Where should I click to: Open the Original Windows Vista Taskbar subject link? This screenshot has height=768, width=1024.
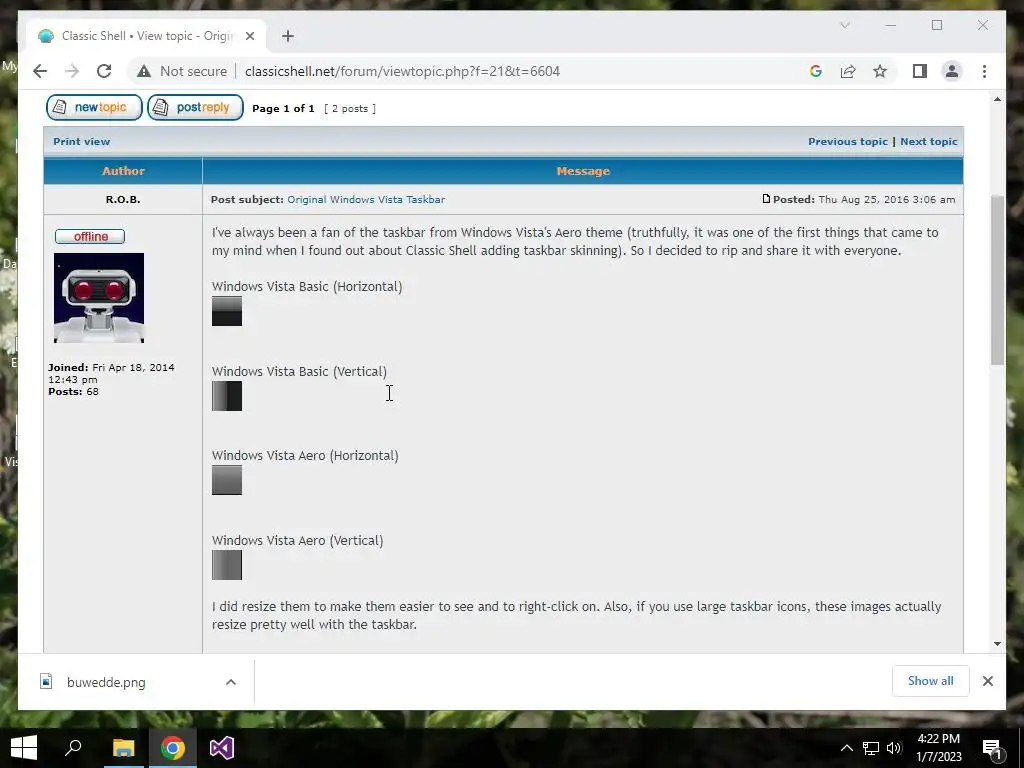pyautogui.click(x=366, y=200)
